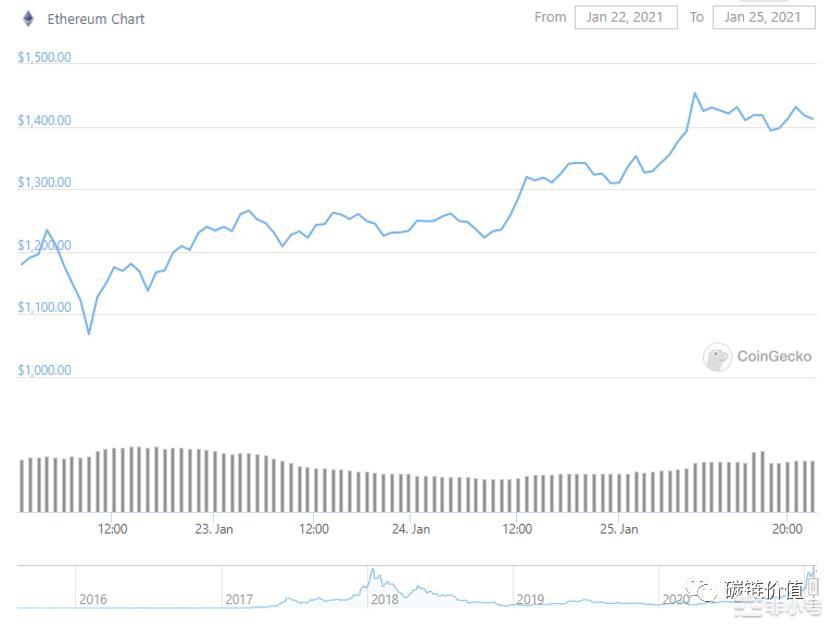Select the $1,000.00 price axis label

click(x=44, y=370)
